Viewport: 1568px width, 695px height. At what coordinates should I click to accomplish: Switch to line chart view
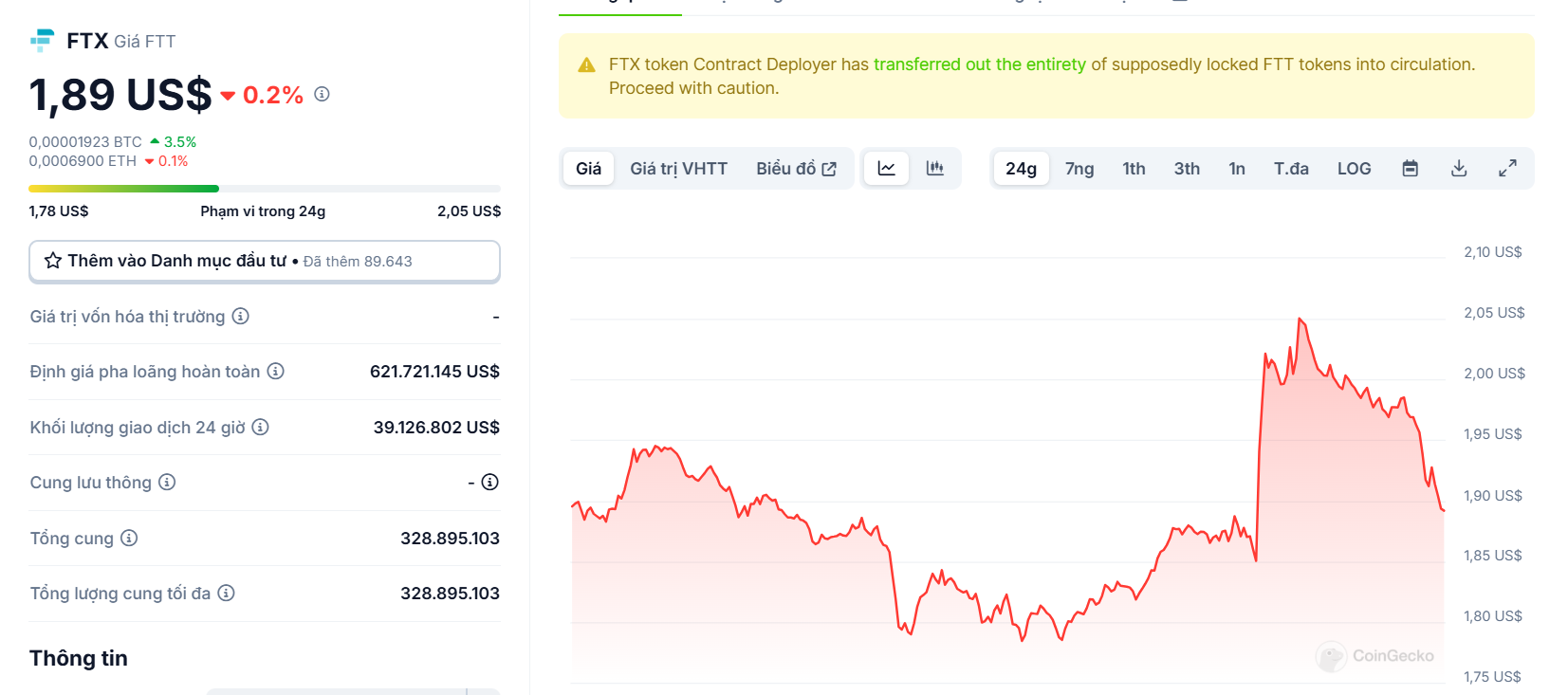pyautogui.click(x=887, y=168)
